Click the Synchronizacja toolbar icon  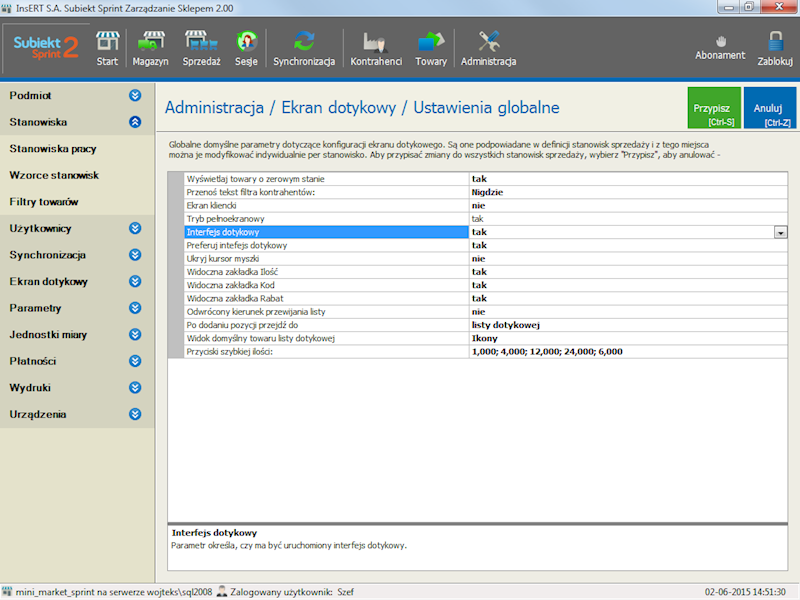coord(304,48)
